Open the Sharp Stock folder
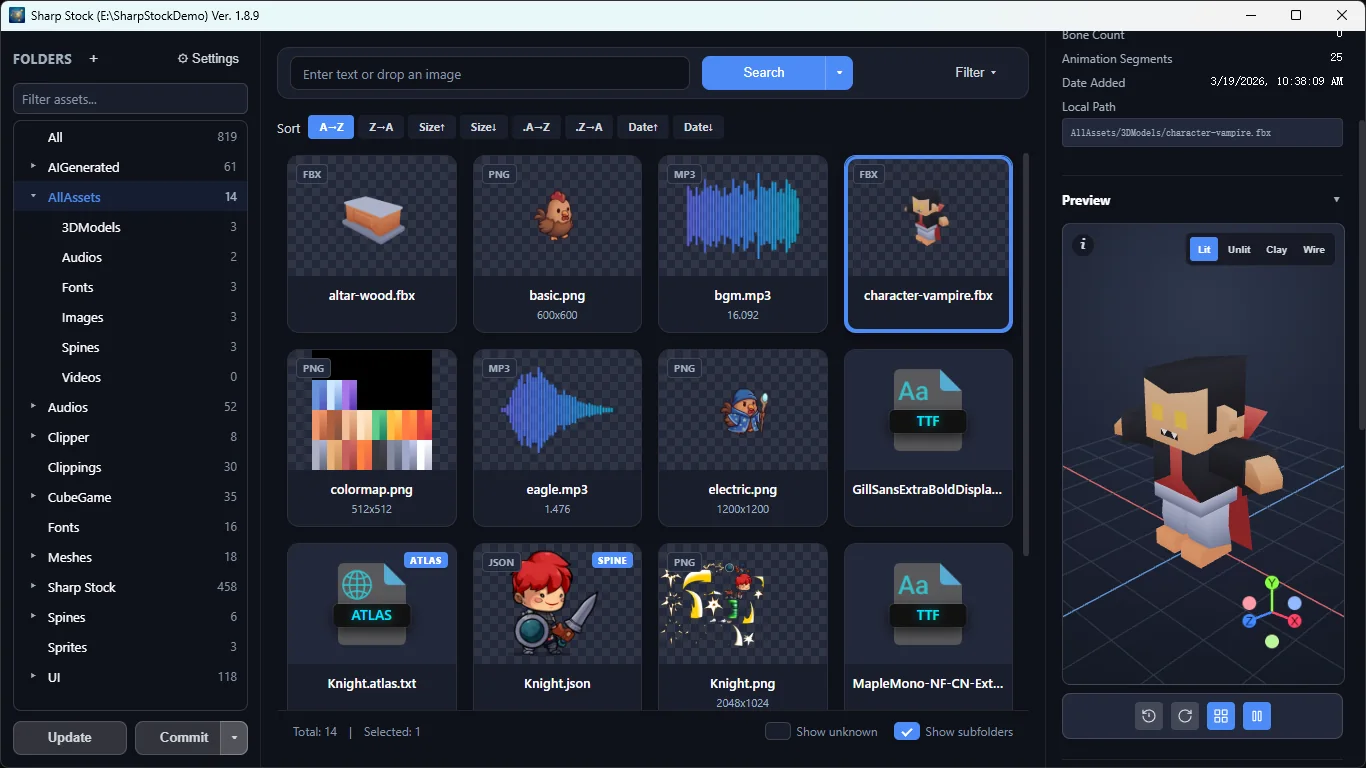1366x768 pixels. 130,587
